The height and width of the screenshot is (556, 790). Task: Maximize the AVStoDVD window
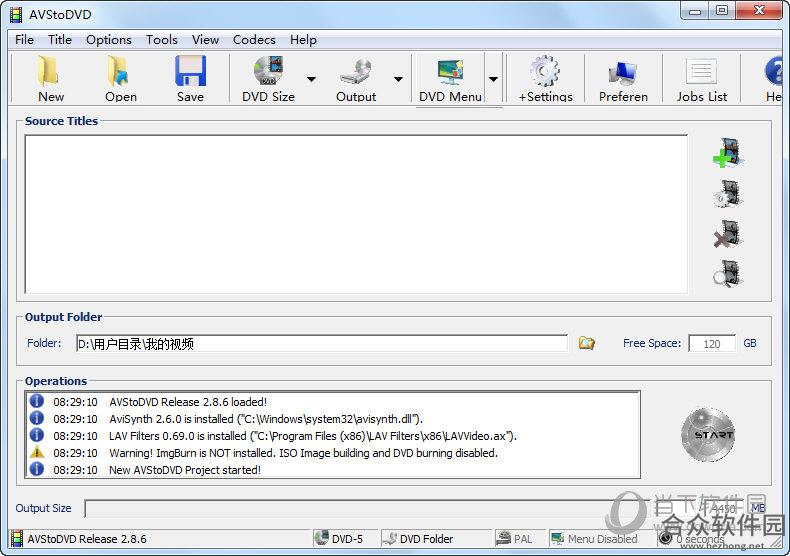(x=722, y=11)
